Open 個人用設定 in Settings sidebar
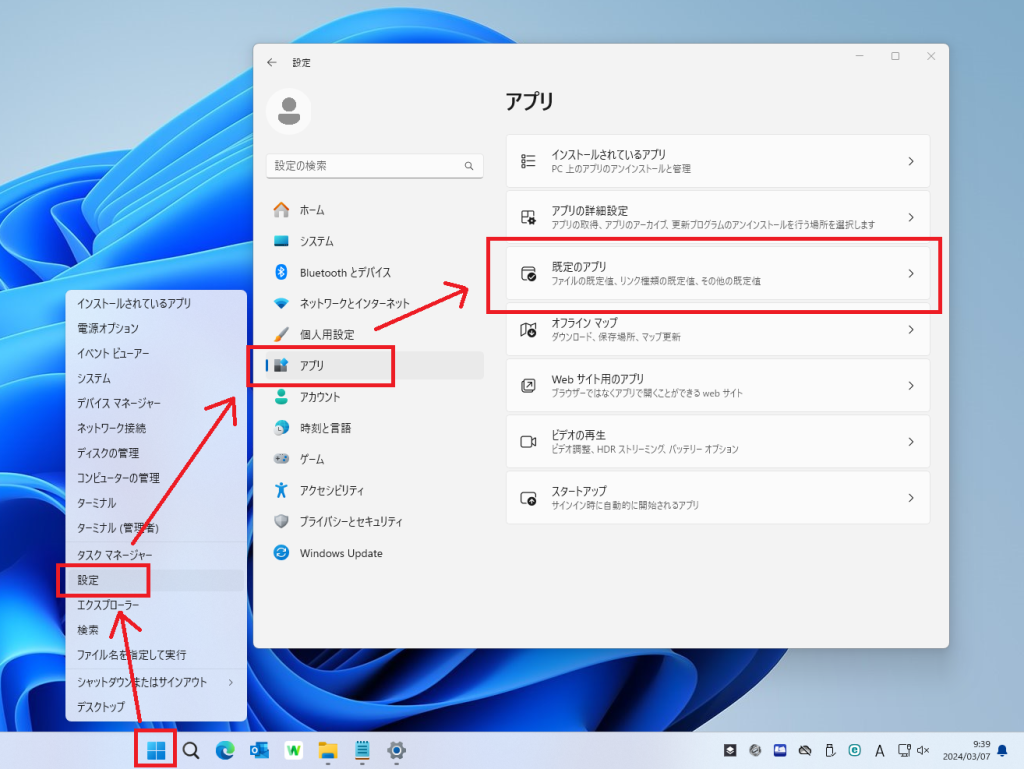 [x=375, y=335]
